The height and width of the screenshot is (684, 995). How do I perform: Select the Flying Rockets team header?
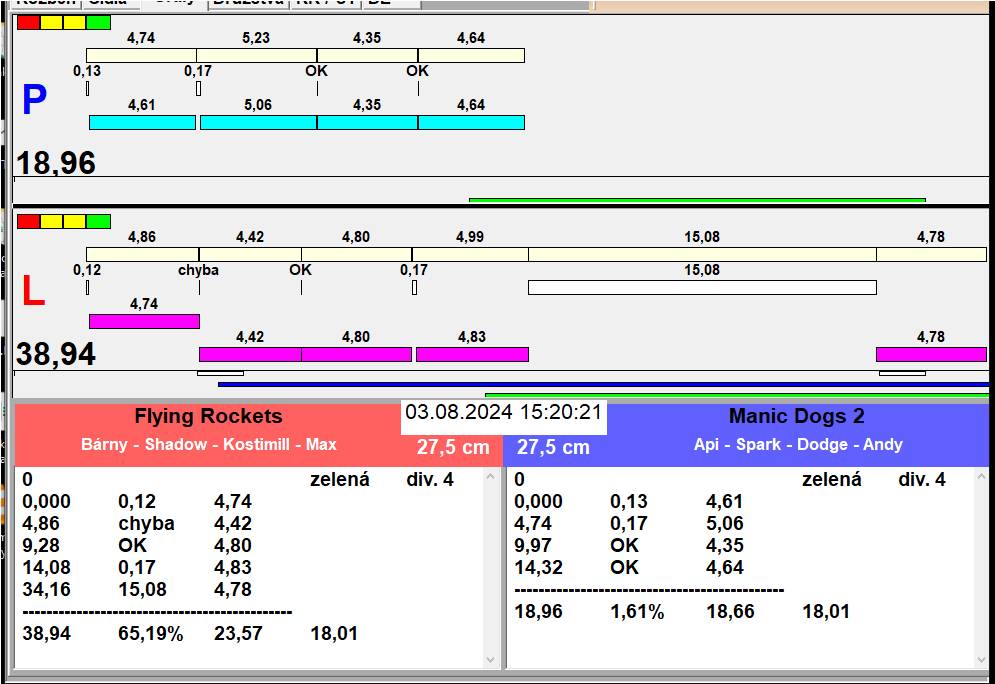(x=208, y=417)
